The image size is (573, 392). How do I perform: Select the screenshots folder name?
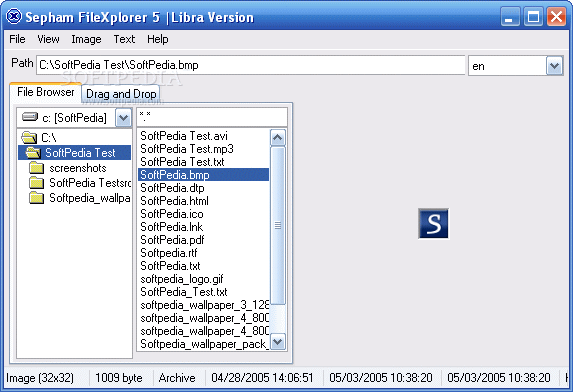tap(78, 168)
